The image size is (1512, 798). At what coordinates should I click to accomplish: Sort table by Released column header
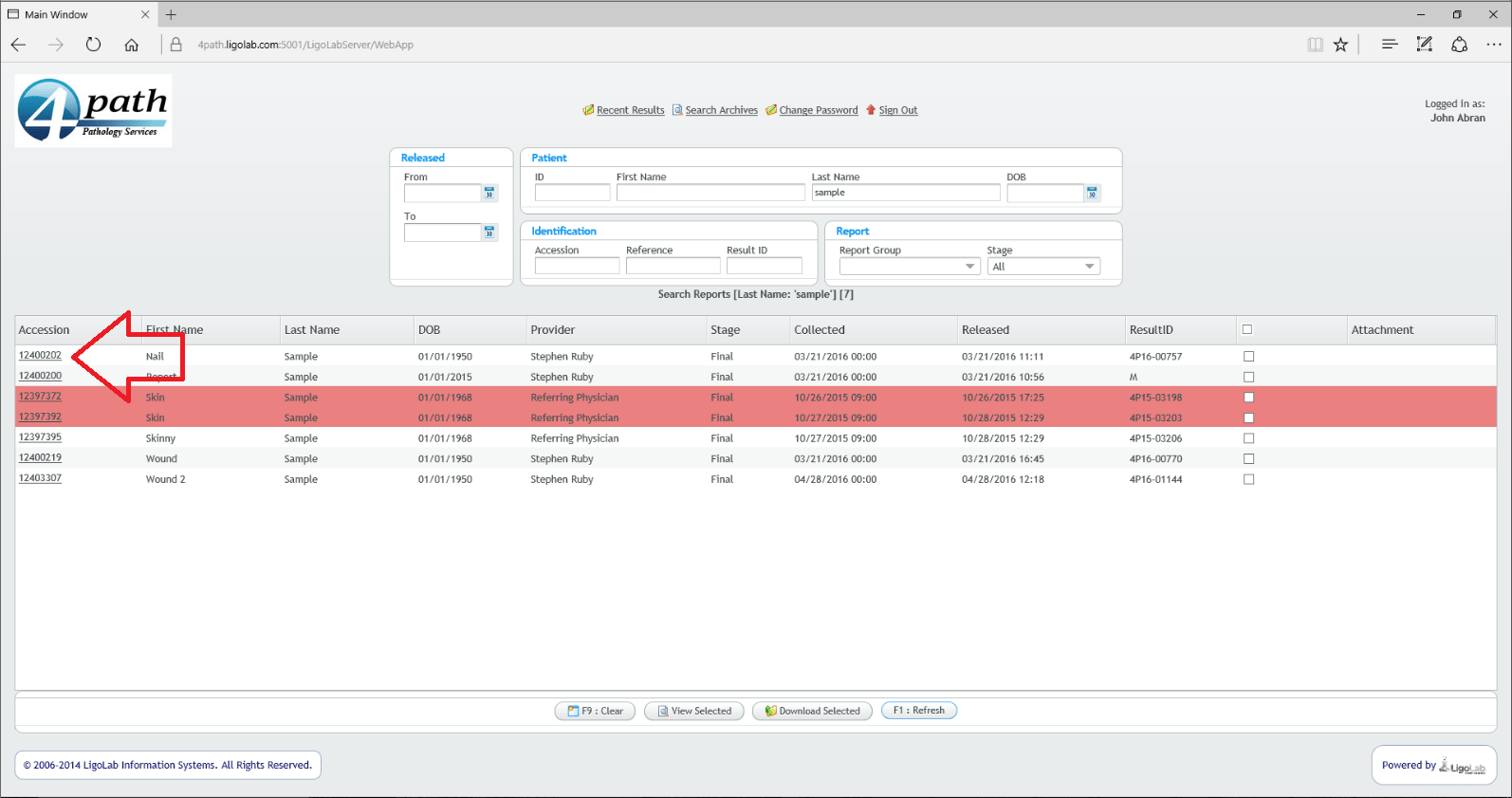[986, 330]
